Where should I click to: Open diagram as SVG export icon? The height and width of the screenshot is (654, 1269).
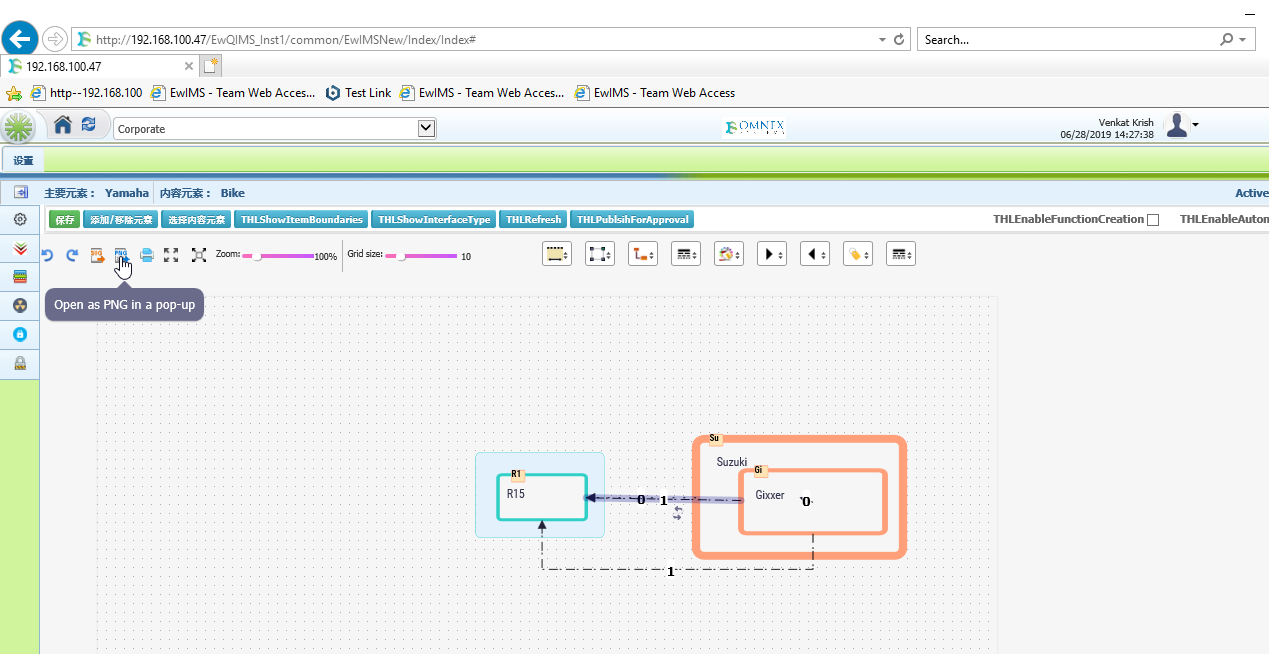tap(98, 256)
